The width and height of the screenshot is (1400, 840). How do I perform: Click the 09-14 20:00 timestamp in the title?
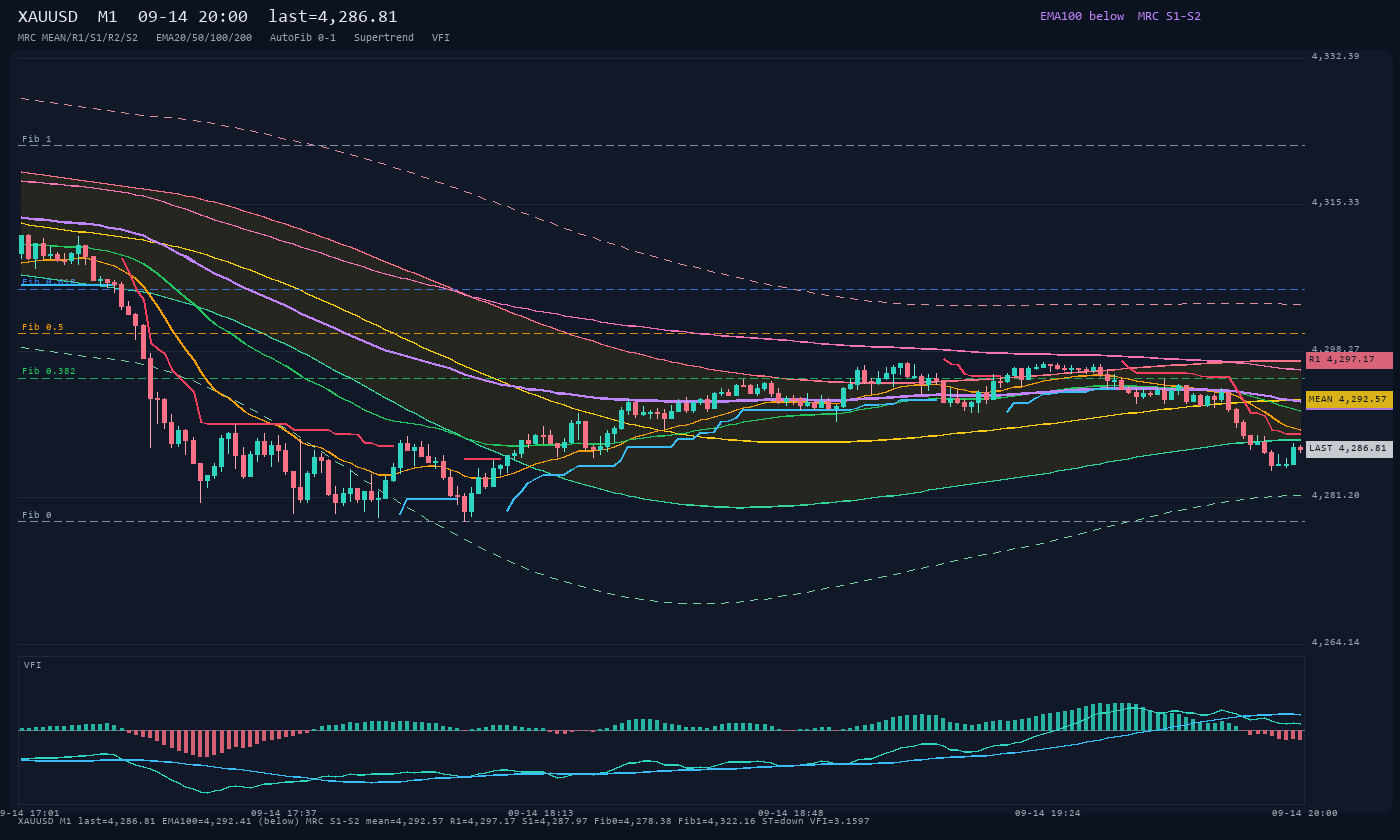tap(193, 17)
